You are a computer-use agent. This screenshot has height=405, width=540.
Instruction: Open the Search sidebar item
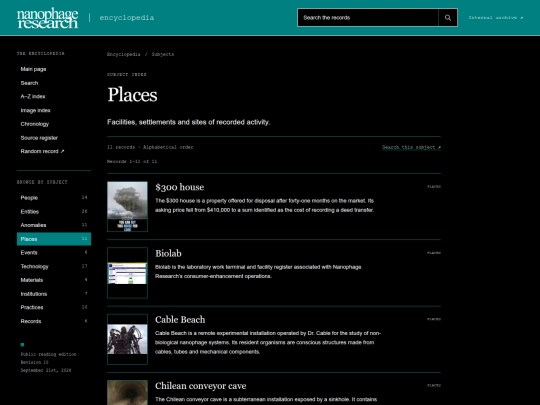(29, 83)
